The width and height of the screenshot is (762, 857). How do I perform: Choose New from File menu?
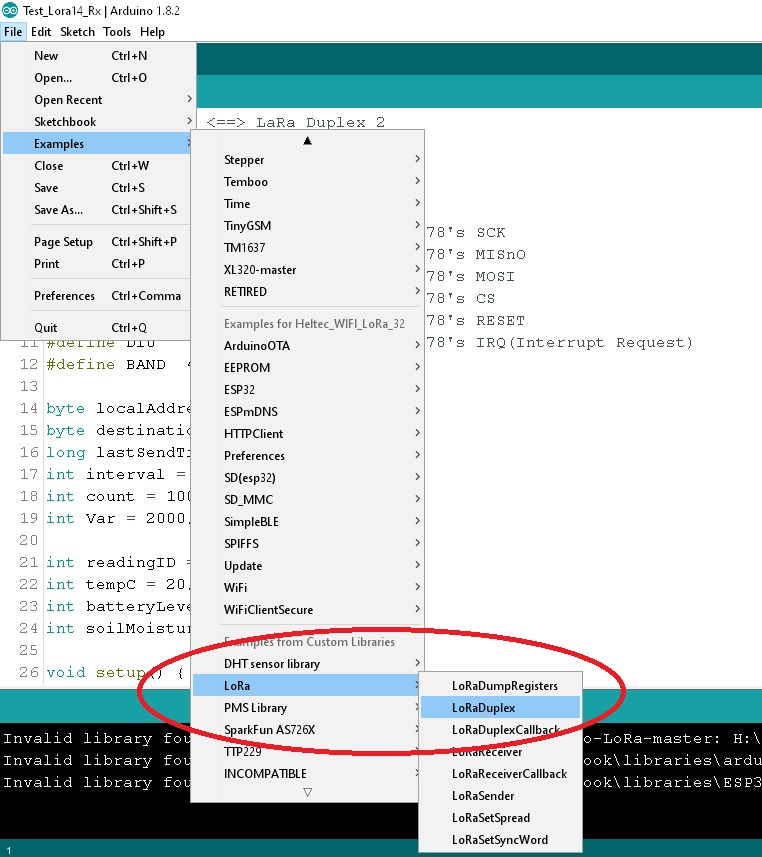click(98, 56)
